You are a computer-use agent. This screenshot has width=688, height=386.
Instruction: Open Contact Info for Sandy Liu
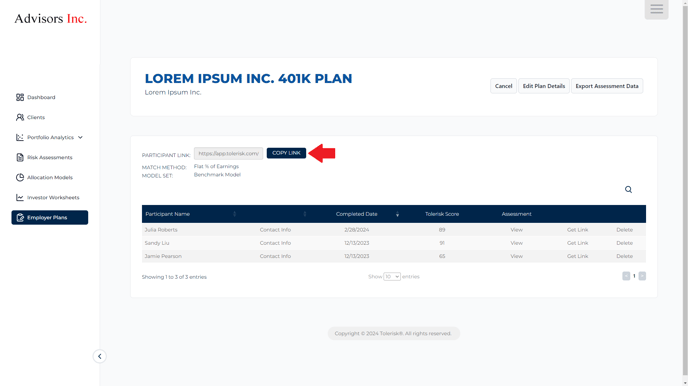click(275, 243)
